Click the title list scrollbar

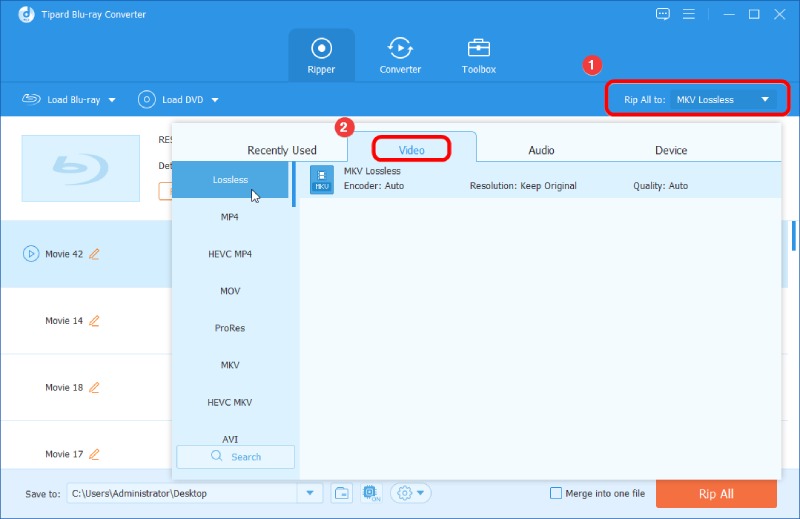pos(794,236)
